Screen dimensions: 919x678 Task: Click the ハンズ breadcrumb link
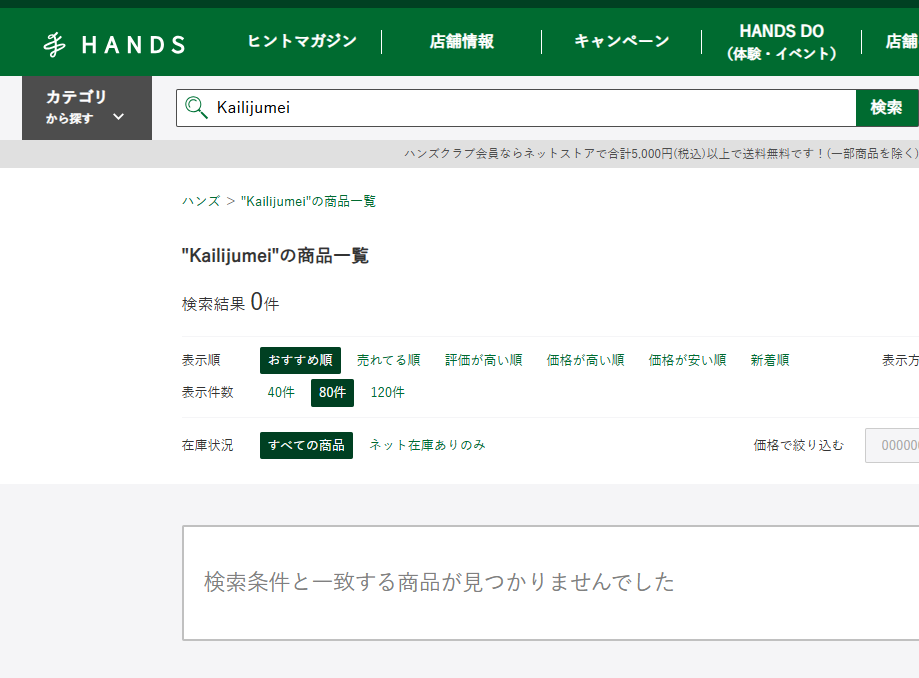click(x=201, y=201)
